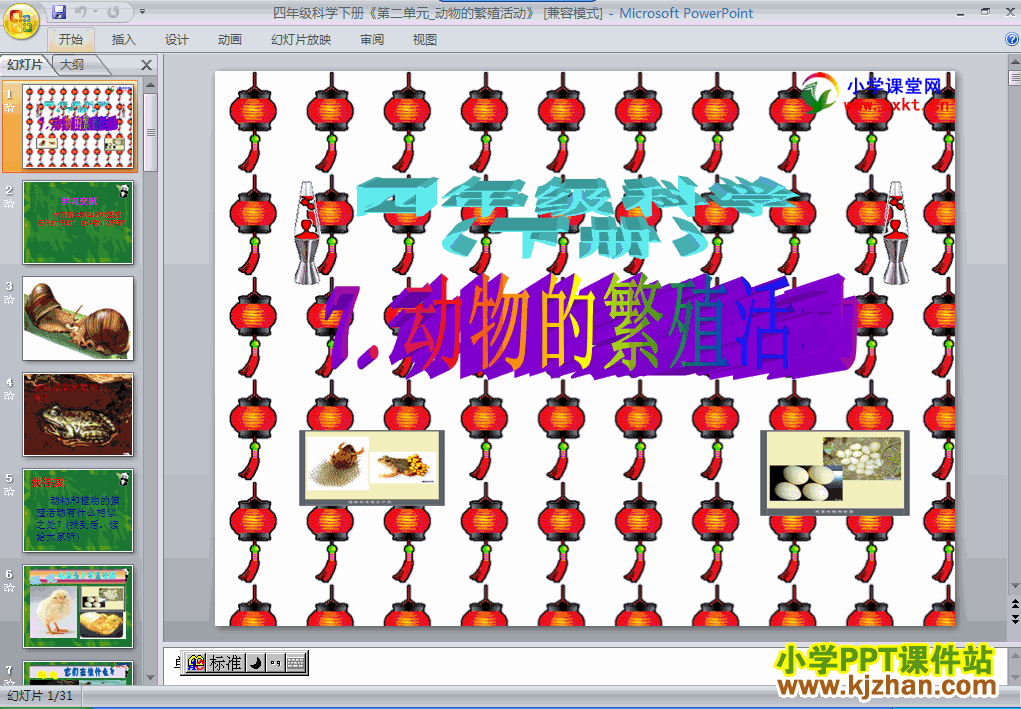Select slide 1 thumbnail with lanterns

(x=78, y=126)
